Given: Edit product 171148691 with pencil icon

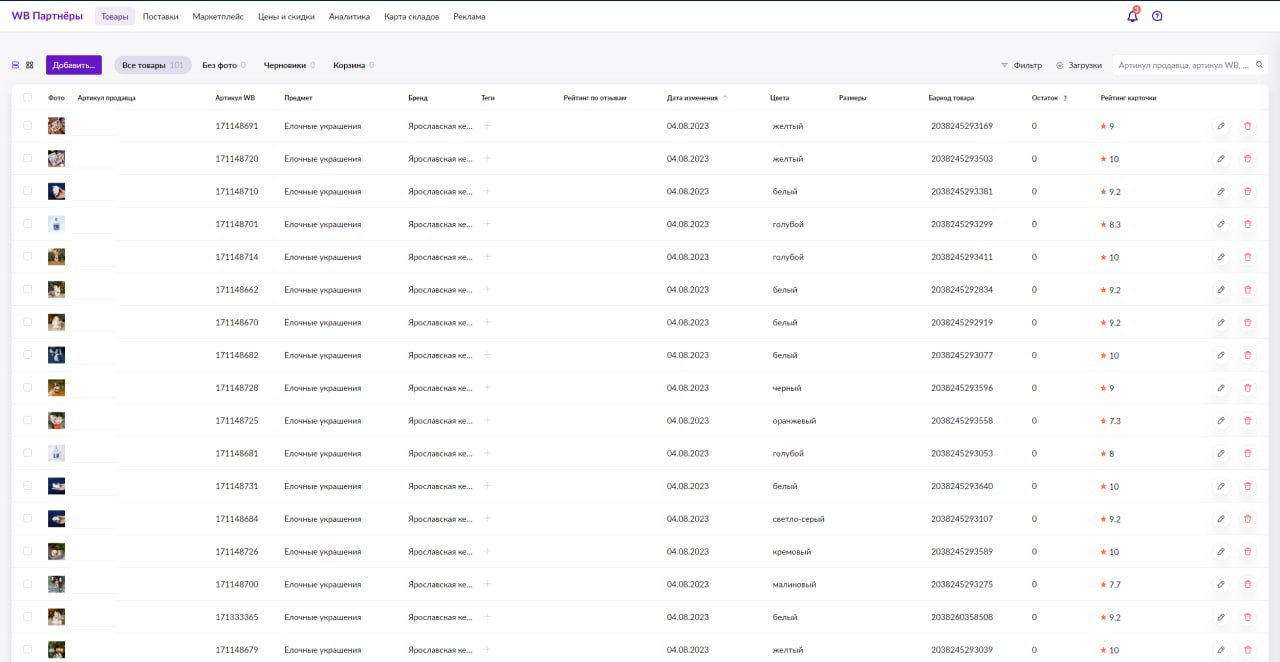Looking at the screenshot, I should point(1220,126).
